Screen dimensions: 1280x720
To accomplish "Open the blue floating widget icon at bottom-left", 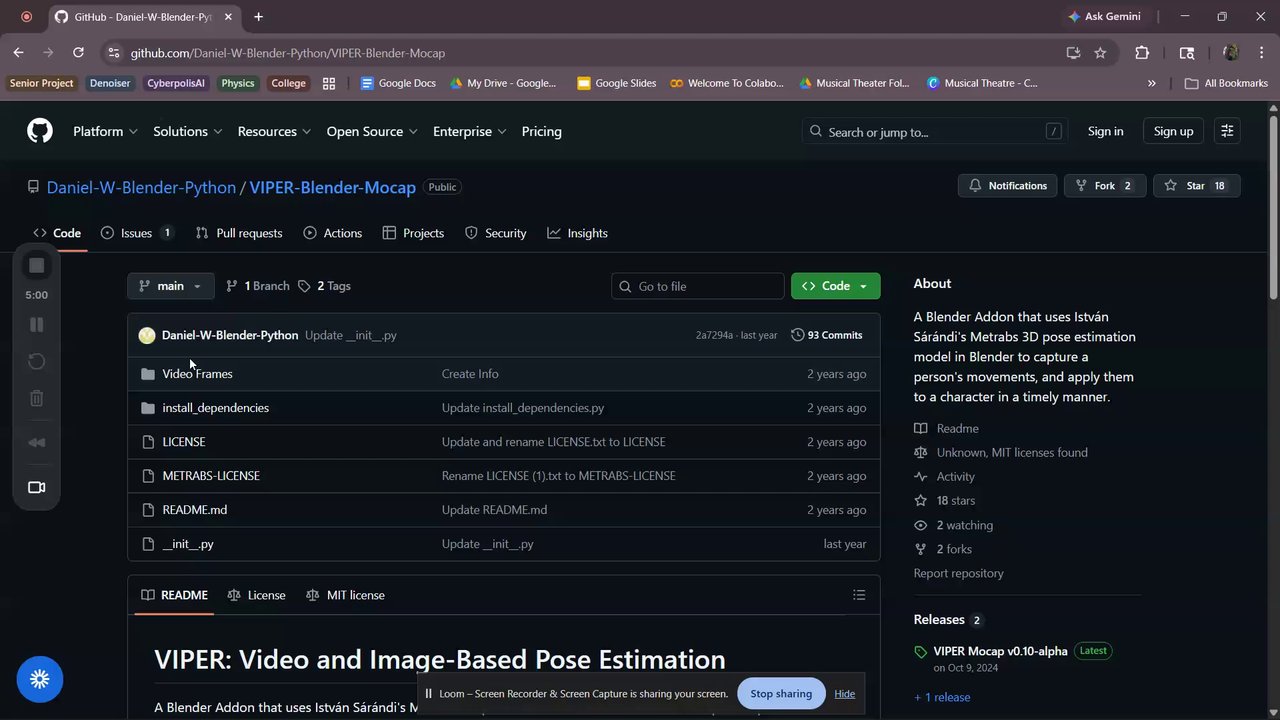I will tap(40, 680).
